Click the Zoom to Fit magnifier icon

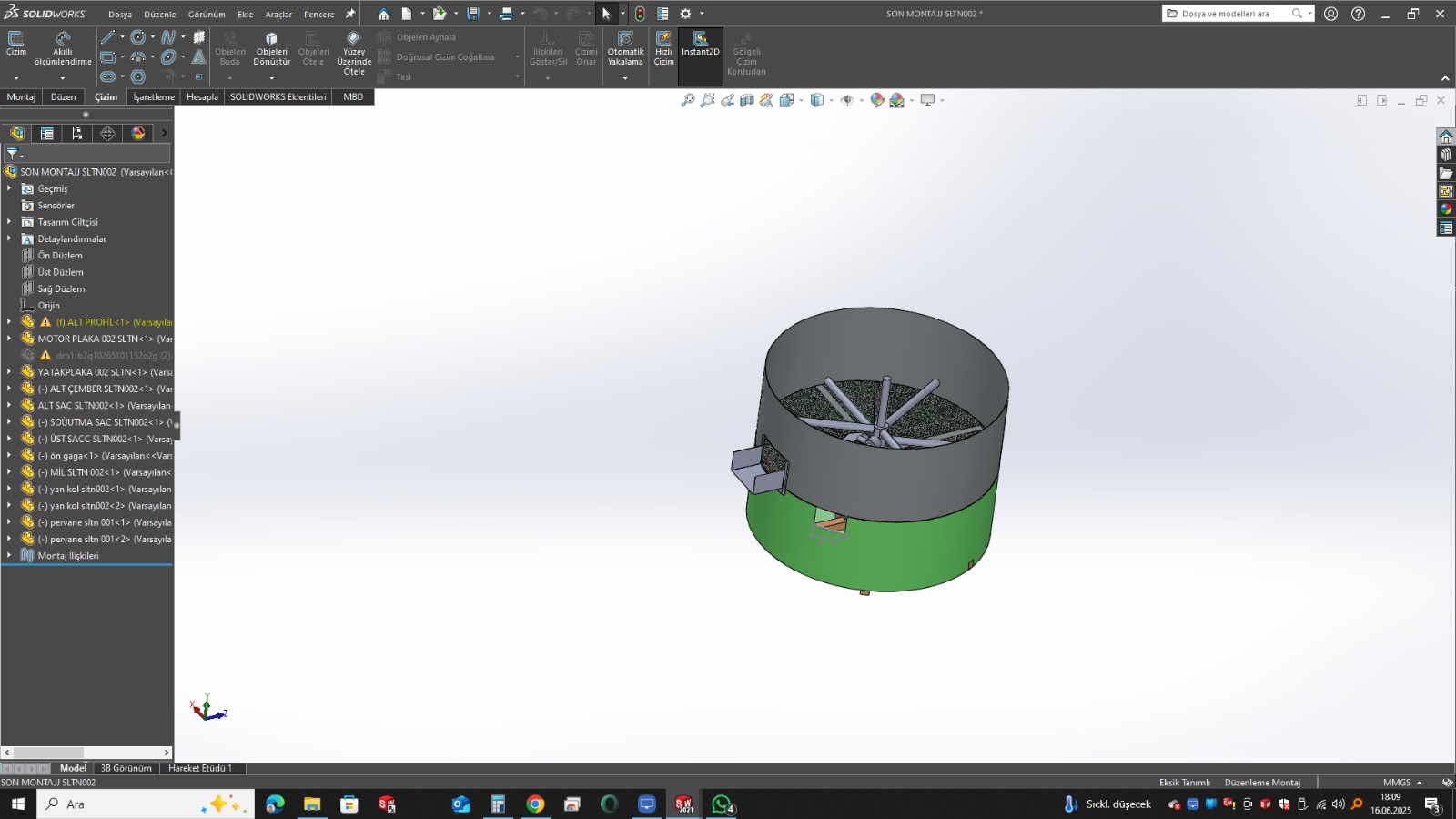point(688,100)
